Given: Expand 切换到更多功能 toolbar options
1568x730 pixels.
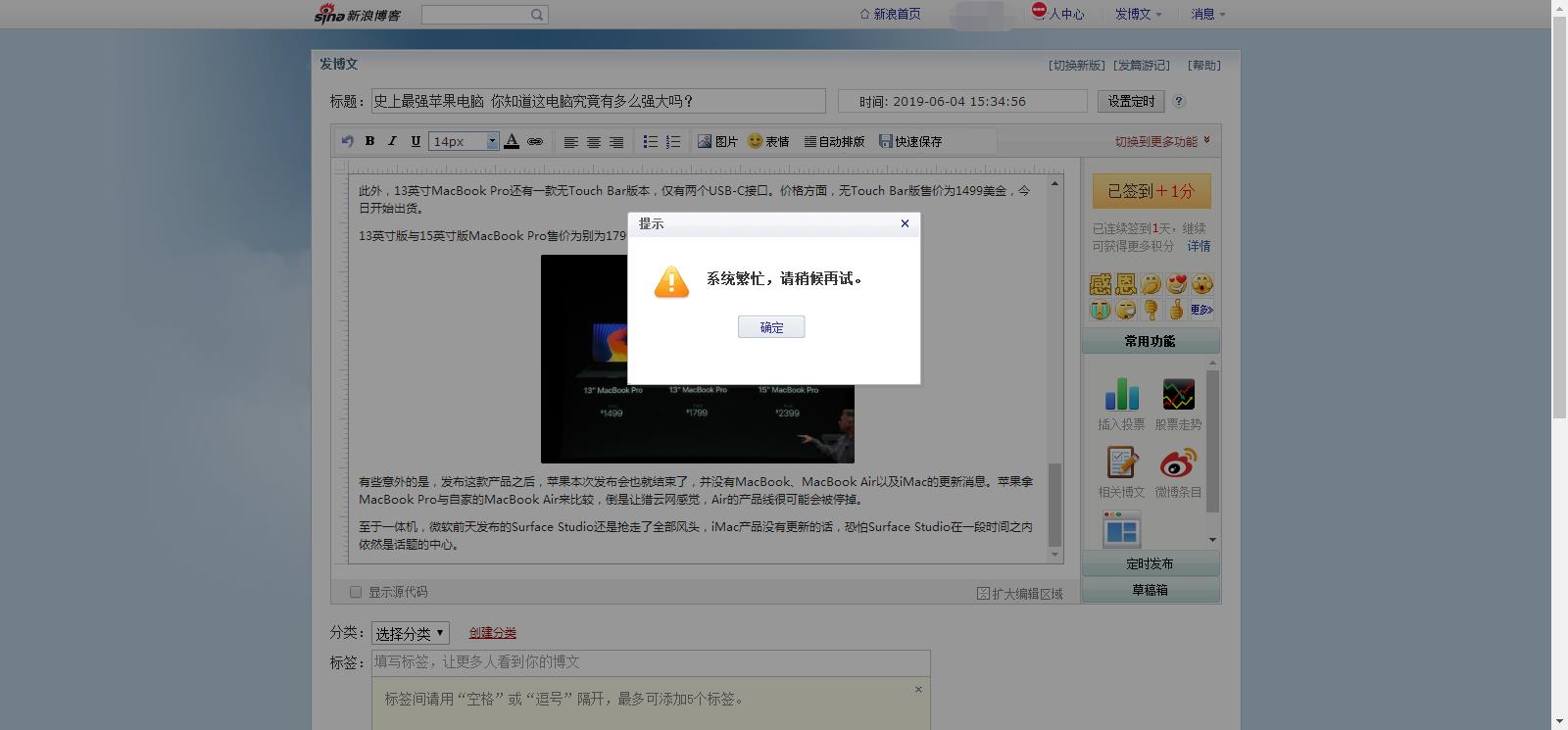Looking at the screenshot, I should coord(1162,141).
